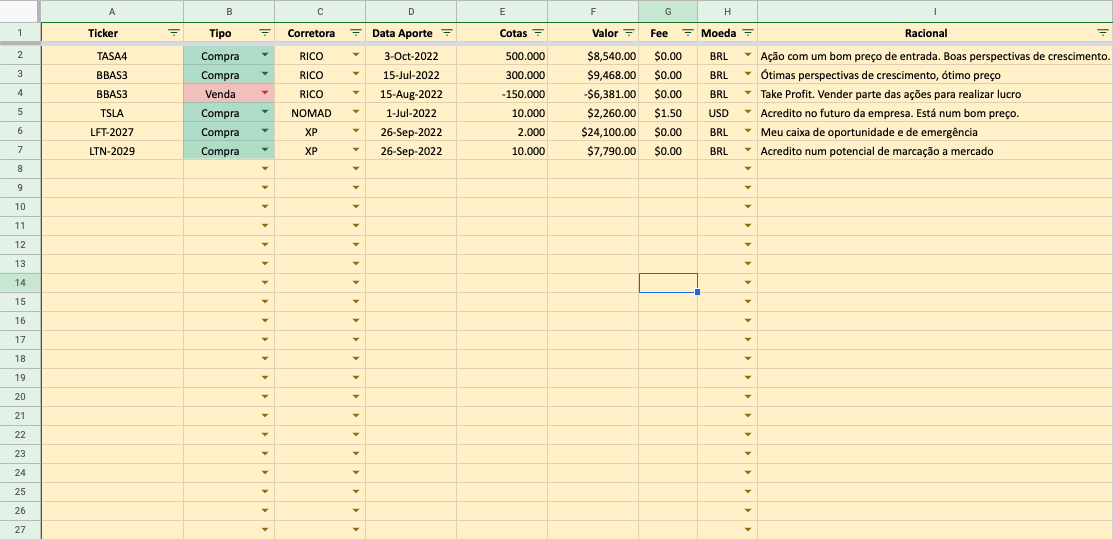Select the Valor cell $24,100.00

593,131
